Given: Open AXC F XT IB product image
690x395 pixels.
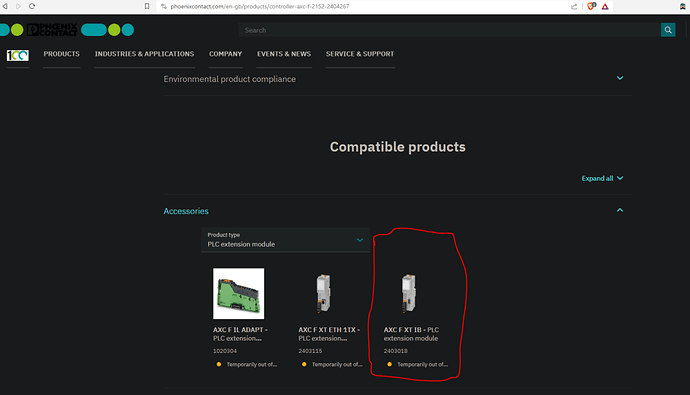Looking at the screenshot, I should pyautogui.click(x=409, y=293).
